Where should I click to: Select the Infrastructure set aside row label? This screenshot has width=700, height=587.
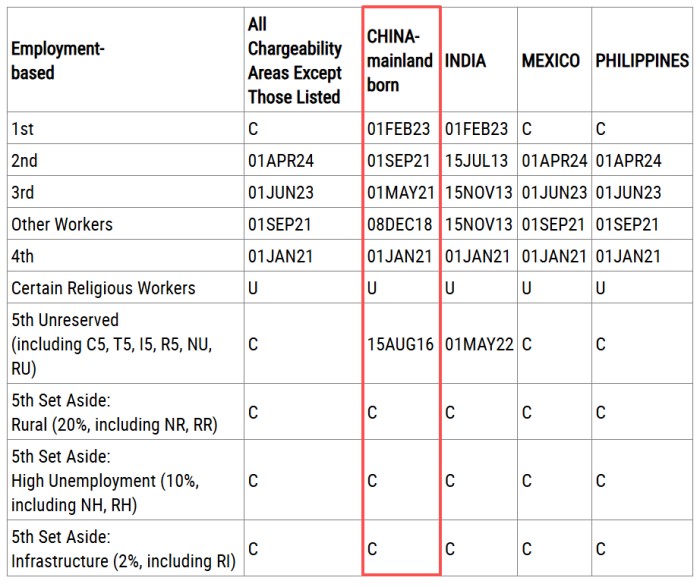pyautogui.click(x=124, y=548)
